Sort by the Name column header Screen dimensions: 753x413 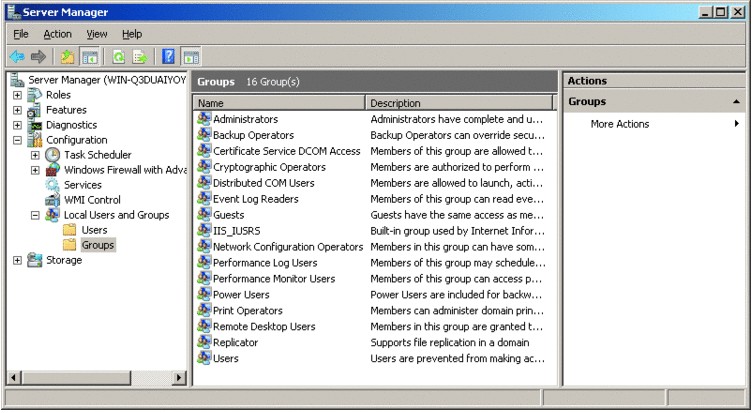(279, 103)
